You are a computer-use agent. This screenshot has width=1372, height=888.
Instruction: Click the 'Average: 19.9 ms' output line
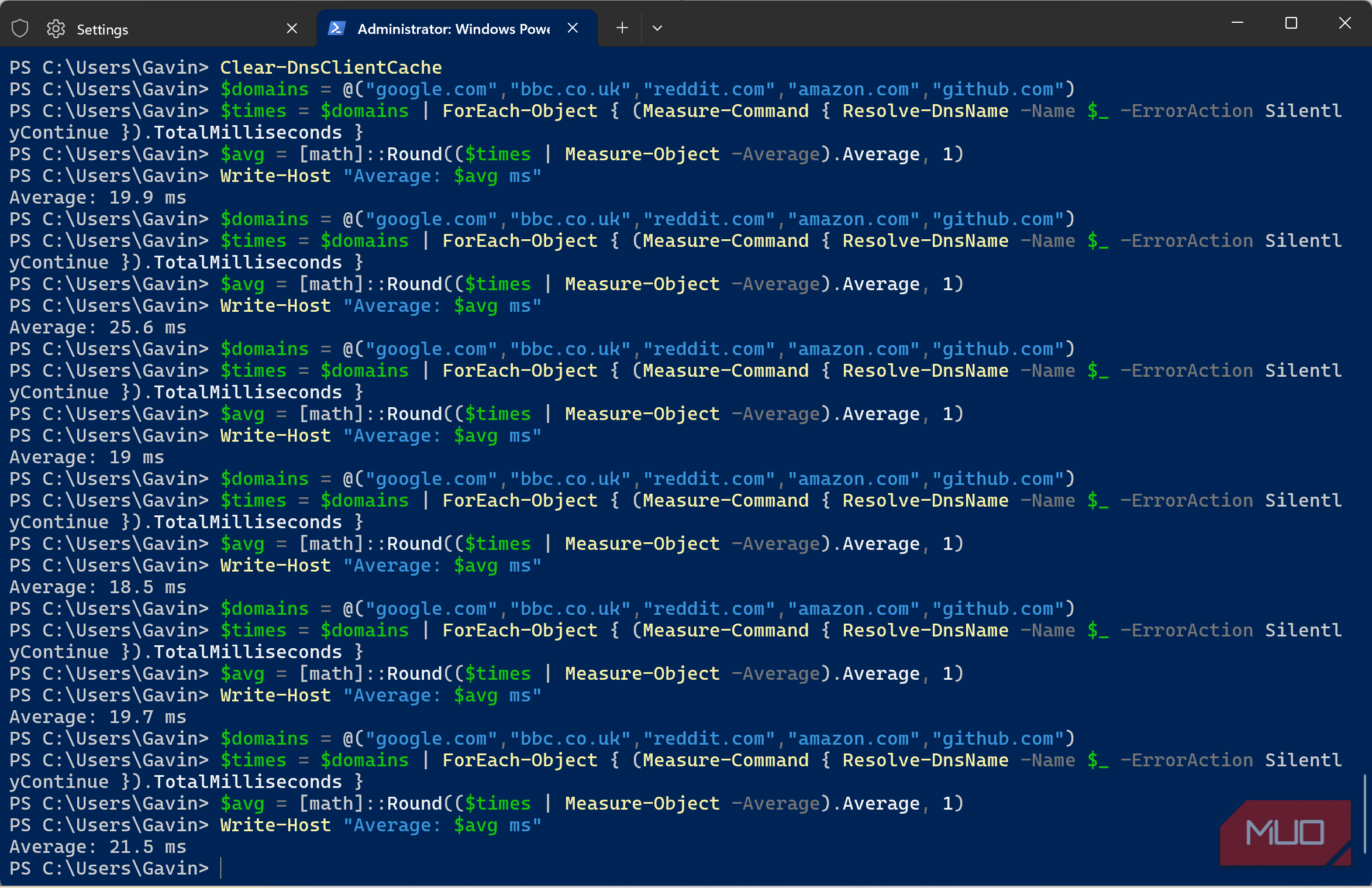tap(98, 198)
